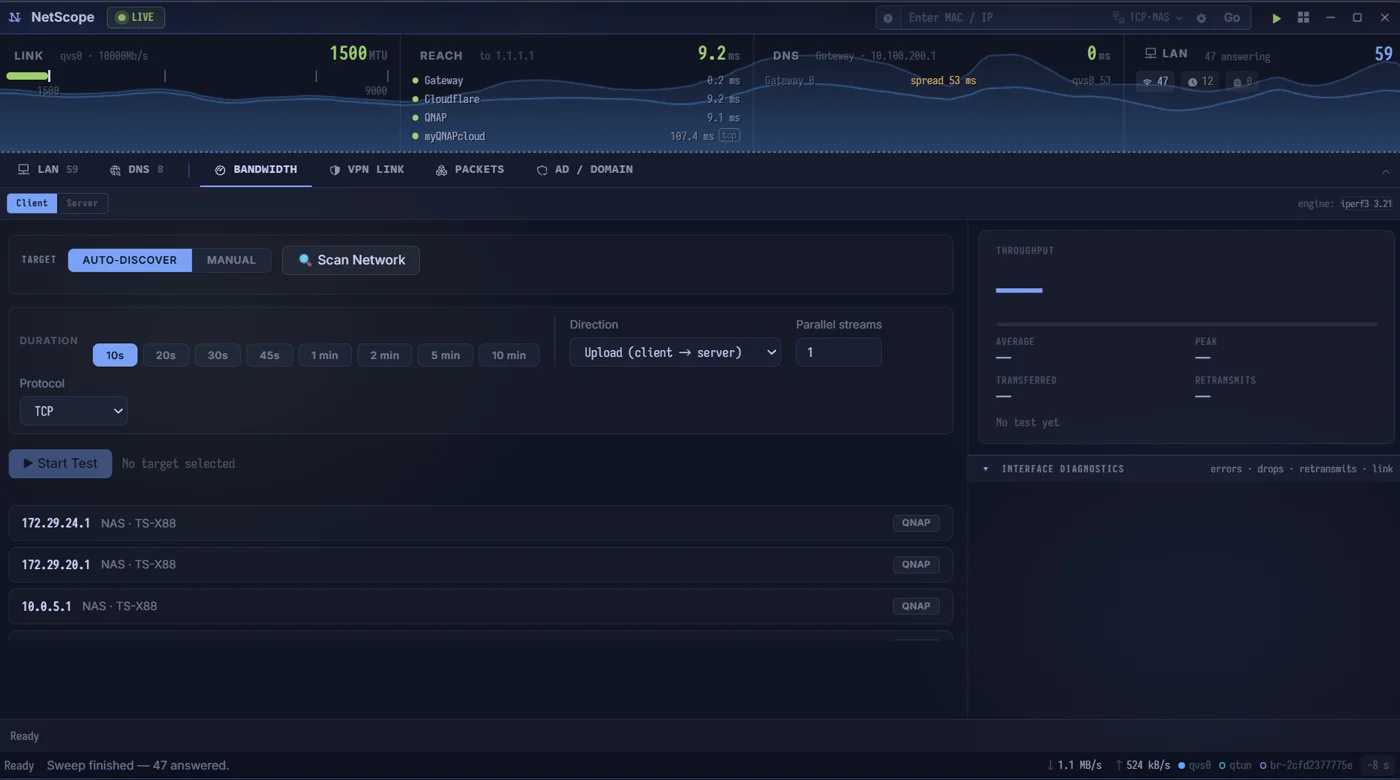Screen dimensions: 1400x780
Task: Open the AD / DOMAIN tab
Action: 585,170
